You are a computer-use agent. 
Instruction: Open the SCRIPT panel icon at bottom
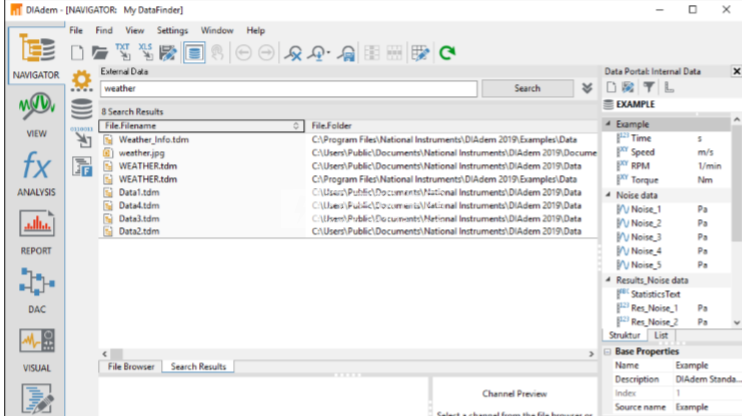tap(36, 399)
